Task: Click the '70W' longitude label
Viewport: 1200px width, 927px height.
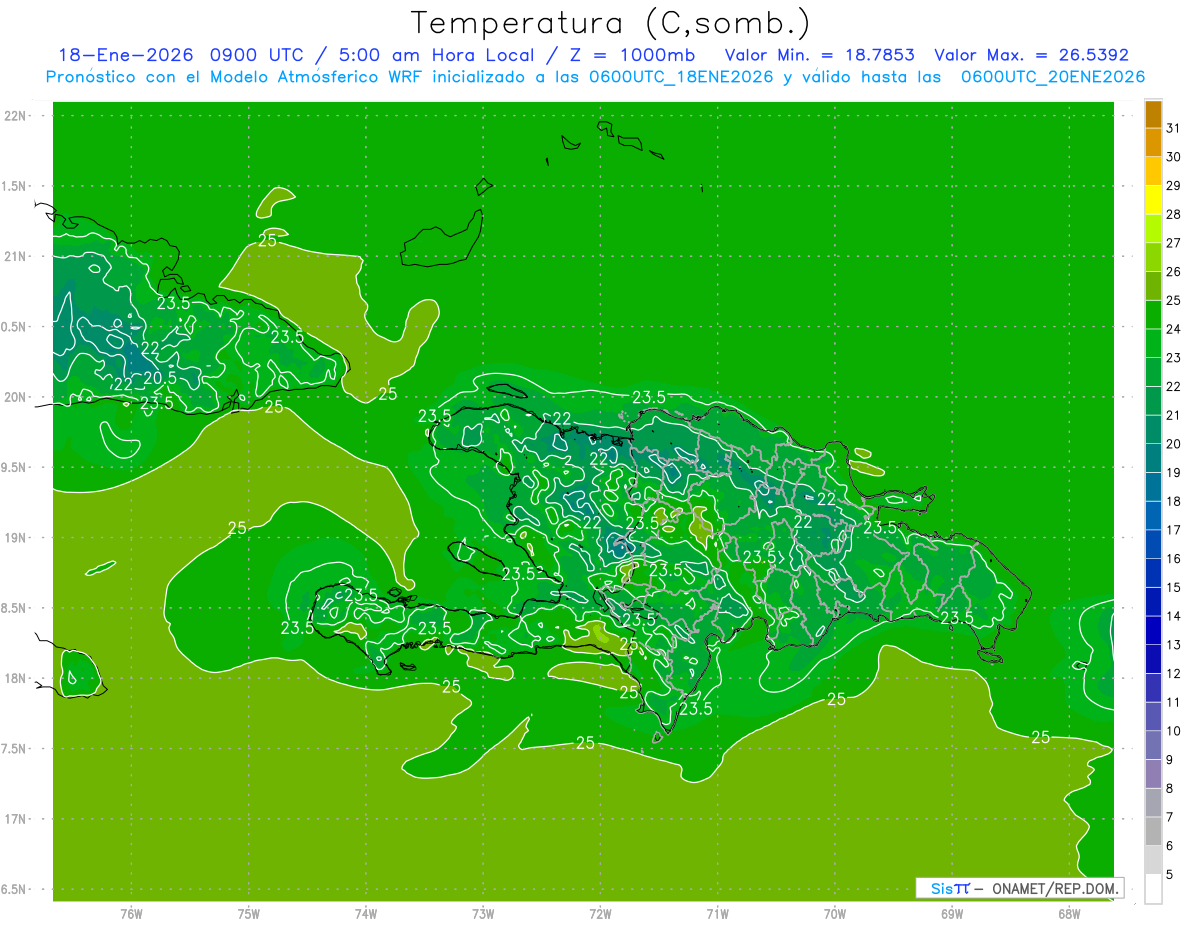Action: click(834, 914)
